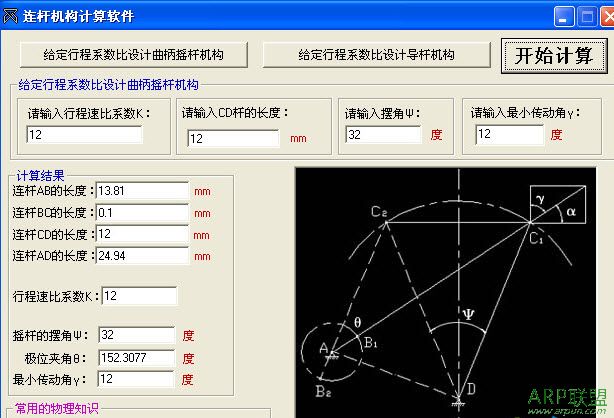Click the 连杆BC的长度 label
Viewport: 614px width, 418px height.
pyautogui.click(x=53, y=213)
